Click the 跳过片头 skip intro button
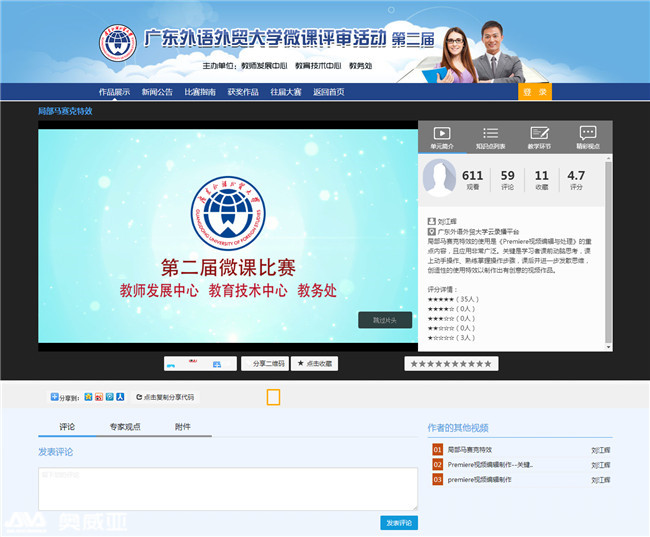This screenshot has height=537, width=650. coord(385,320)
